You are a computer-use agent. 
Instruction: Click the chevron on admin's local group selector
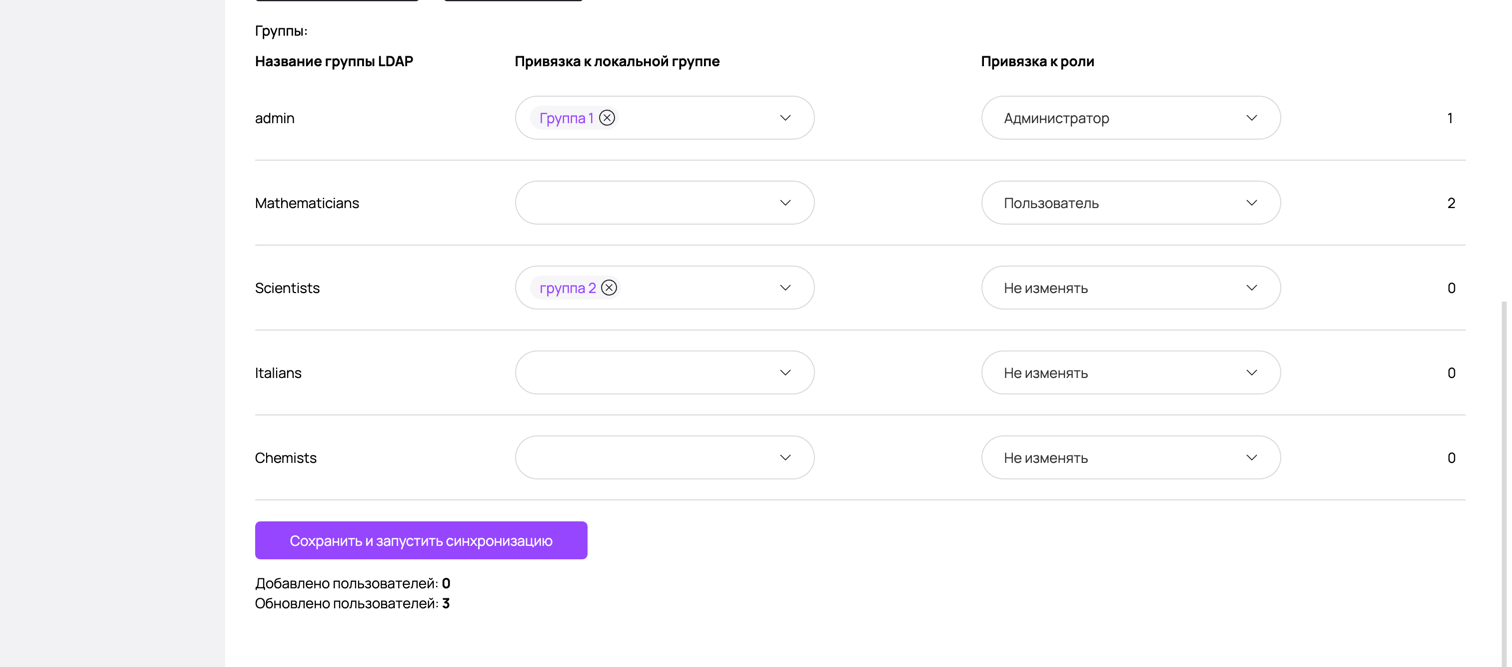(x=786, y=117)
